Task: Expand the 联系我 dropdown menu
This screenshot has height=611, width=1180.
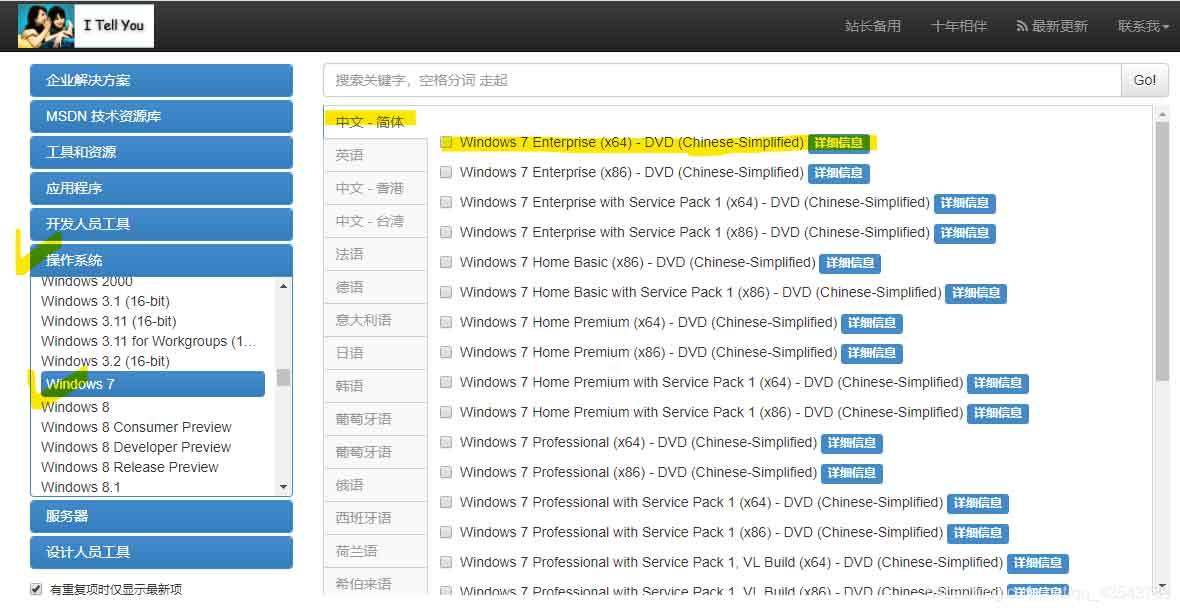Action: (x=1143, y=26)
